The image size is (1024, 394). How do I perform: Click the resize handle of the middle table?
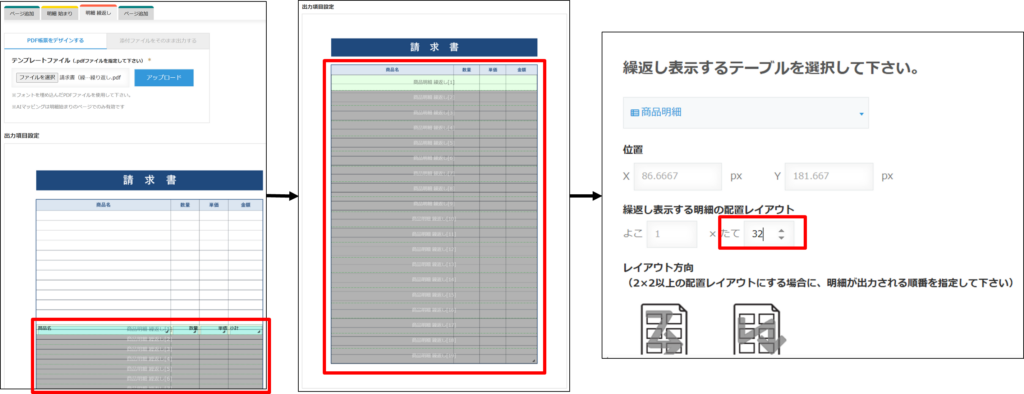point(534,361)
